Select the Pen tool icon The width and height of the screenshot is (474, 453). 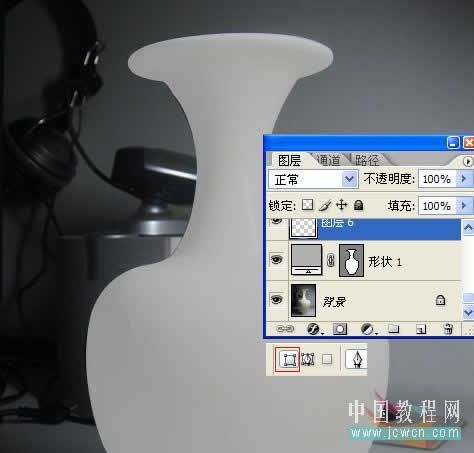(357, 359)
